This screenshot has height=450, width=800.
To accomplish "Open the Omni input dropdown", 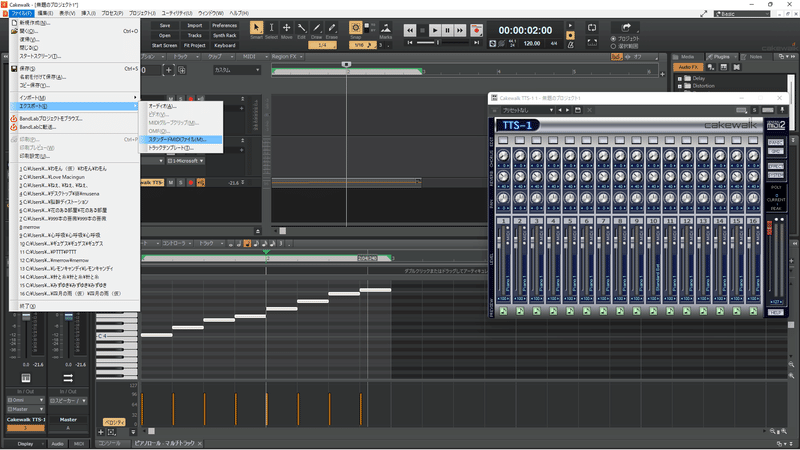I will coord(26,401).
